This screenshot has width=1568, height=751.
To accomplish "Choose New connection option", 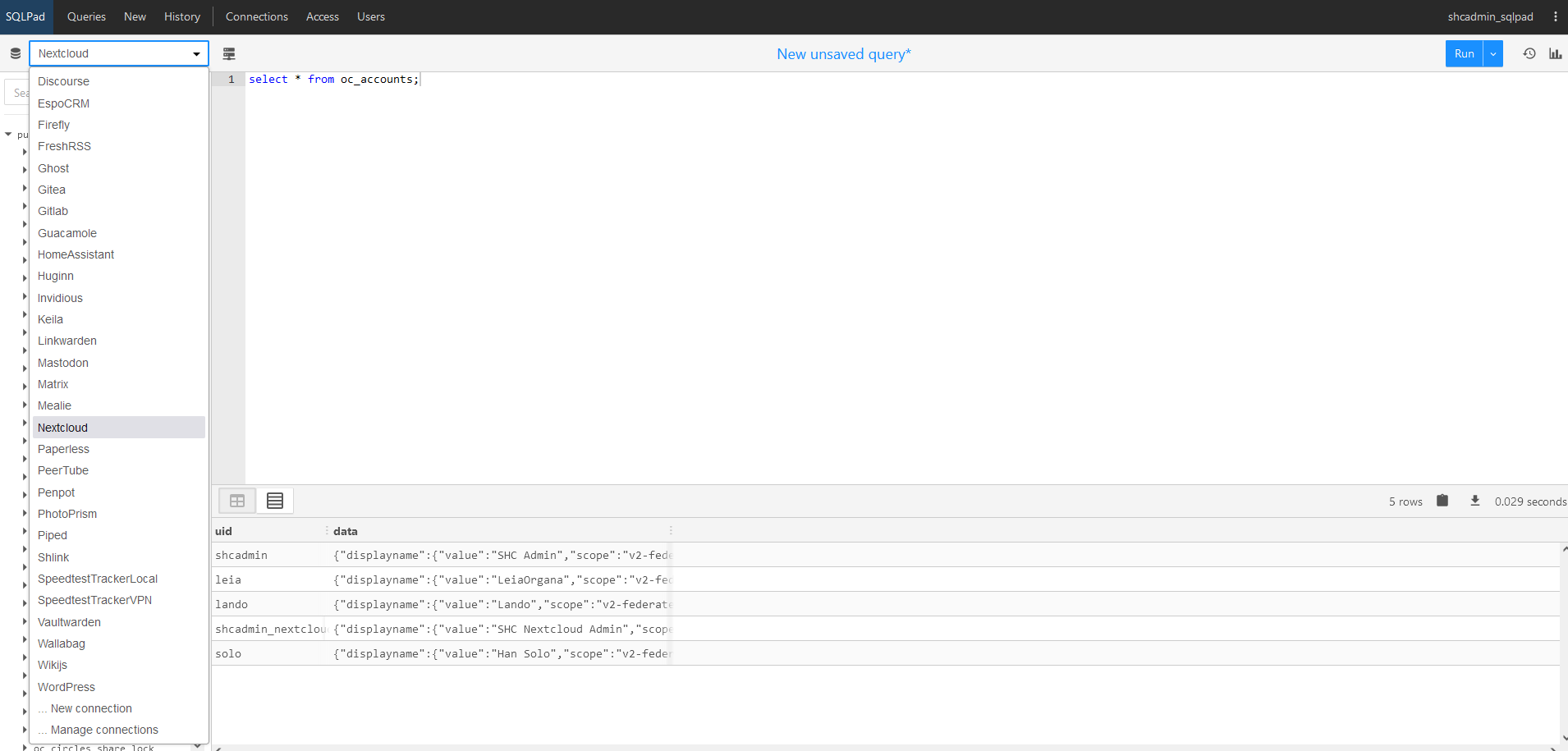I will pyautogui.click(x=119, y=708).
